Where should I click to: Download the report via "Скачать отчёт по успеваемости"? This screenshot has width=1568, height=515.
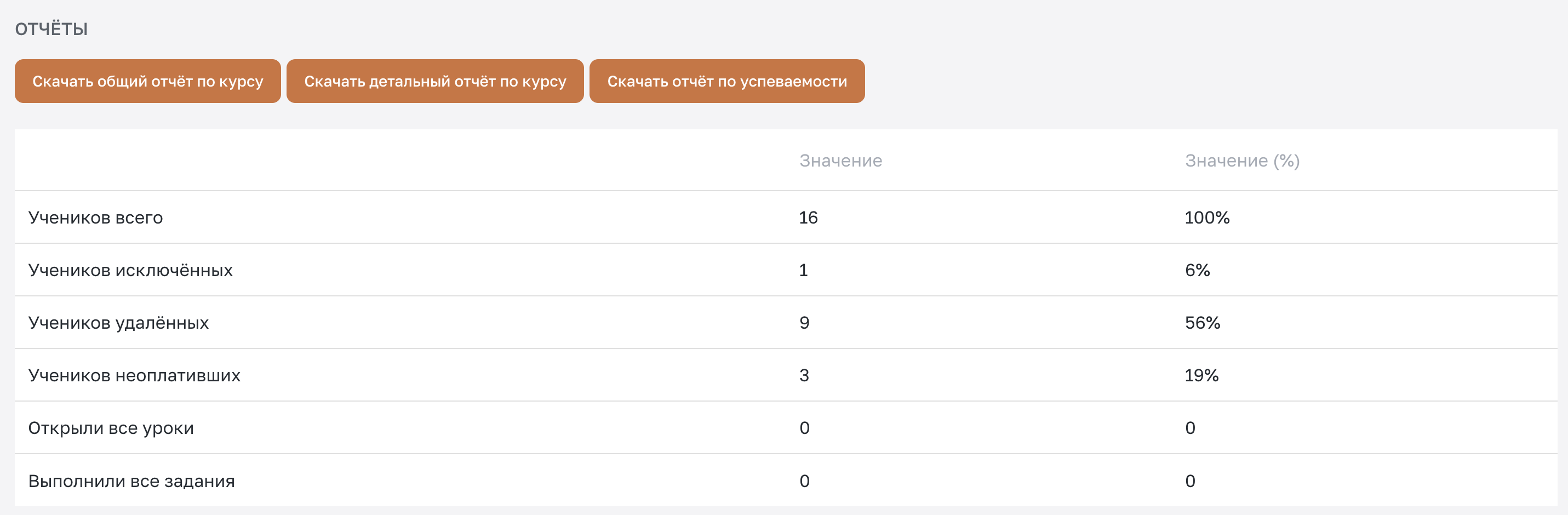727,82
